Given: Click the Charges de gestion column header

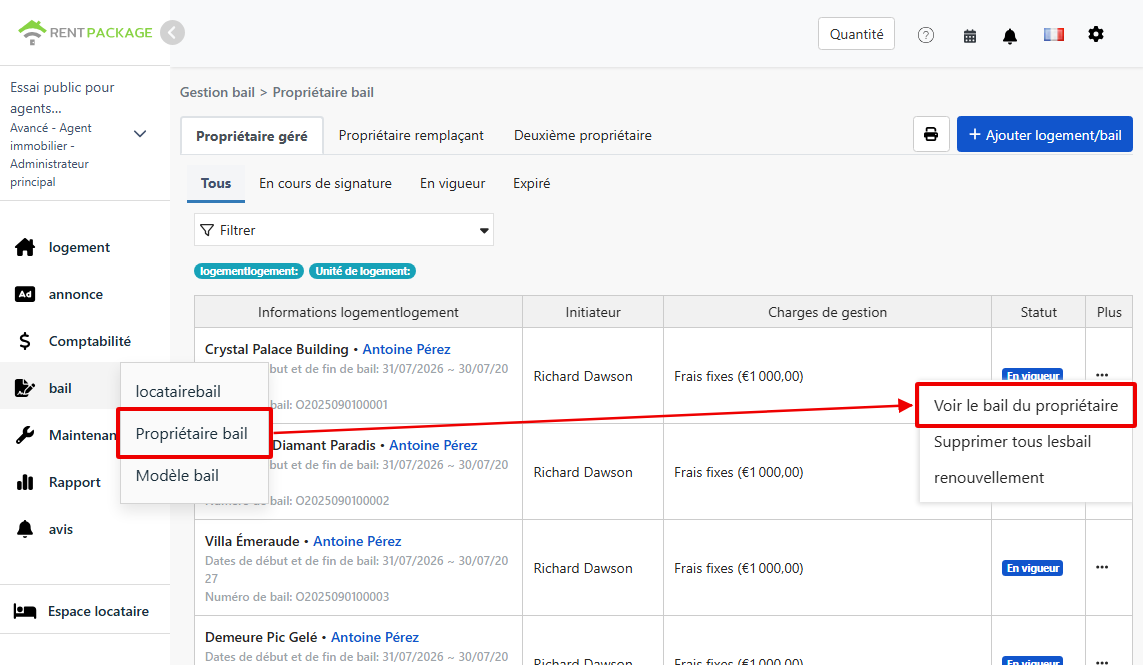Looking at the screenshot, I should tap(827, 312).
